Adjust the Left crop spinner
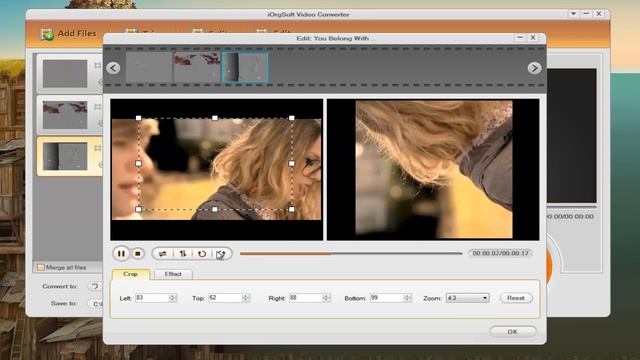 [173, 298]
